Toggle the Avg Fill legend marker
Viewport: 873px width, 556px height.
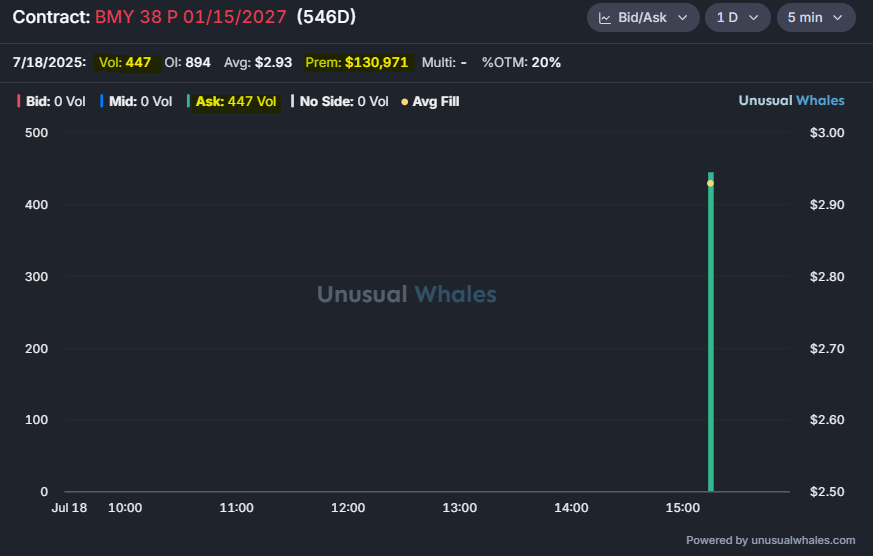(430, 101)
